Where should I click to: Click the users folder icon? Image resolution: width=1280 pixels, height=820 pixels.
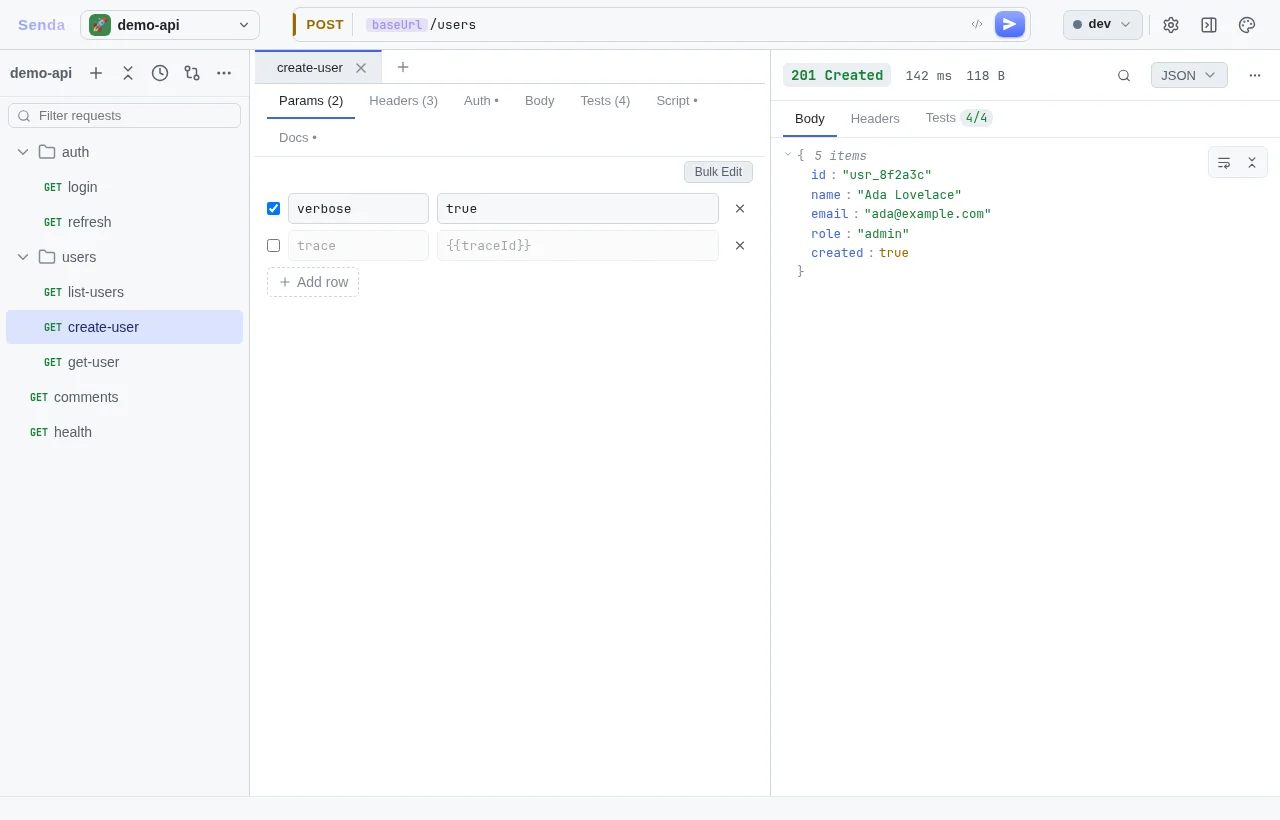click(x=47, y=257)
